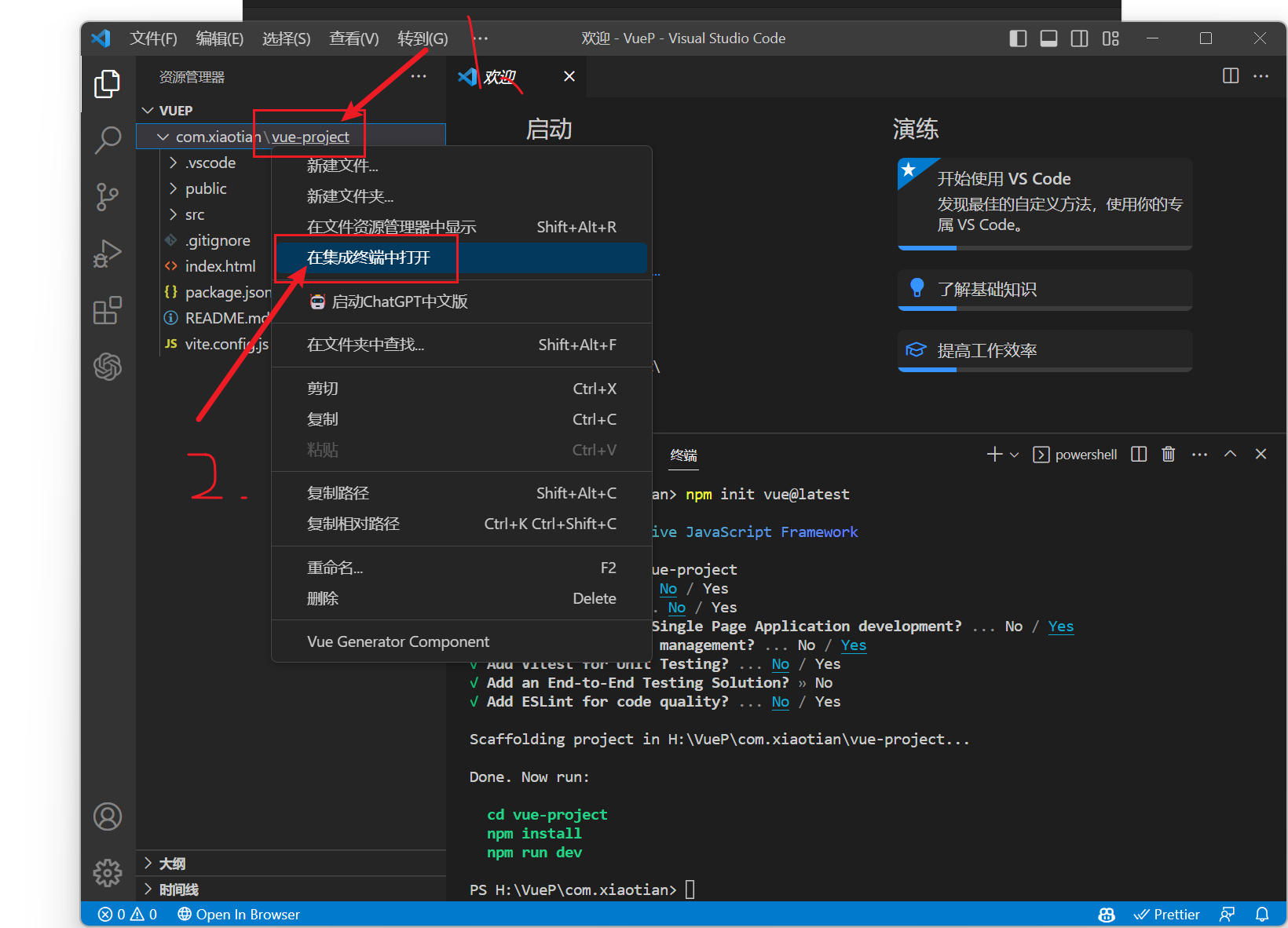Viewport: 1288px width, 928px height.
Task: Open the 文件(F) menu
Action: 153,38
